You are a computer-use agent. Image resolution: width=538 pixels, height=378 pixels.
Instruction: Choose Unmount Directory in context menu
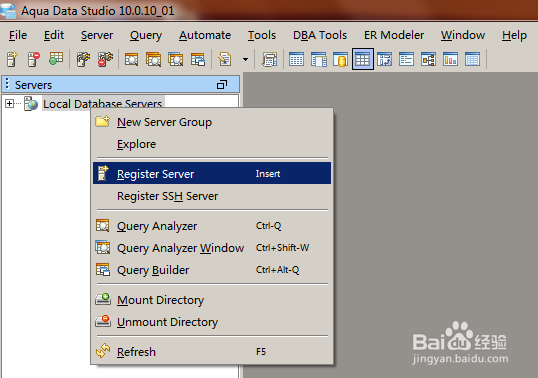[x=212, y=322]
